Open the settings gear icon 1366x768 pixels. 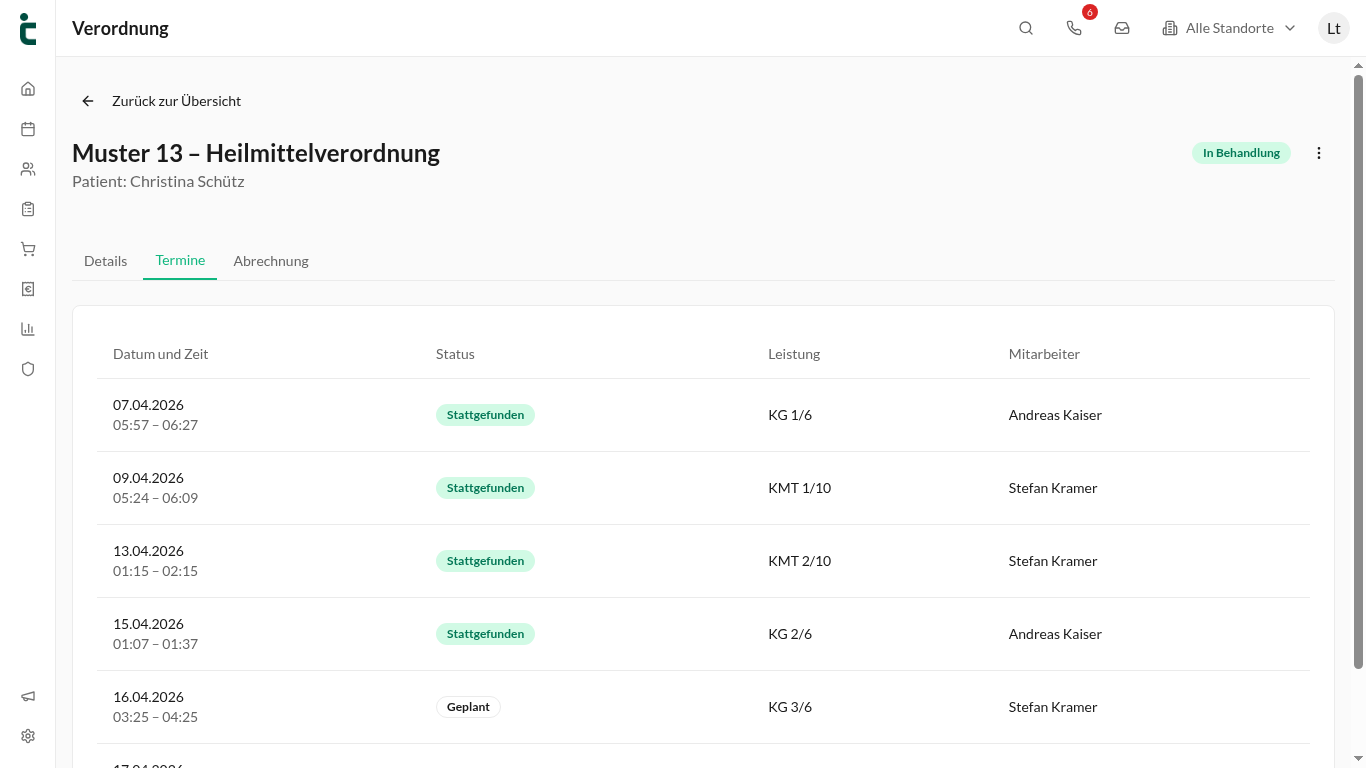[28, 736]
